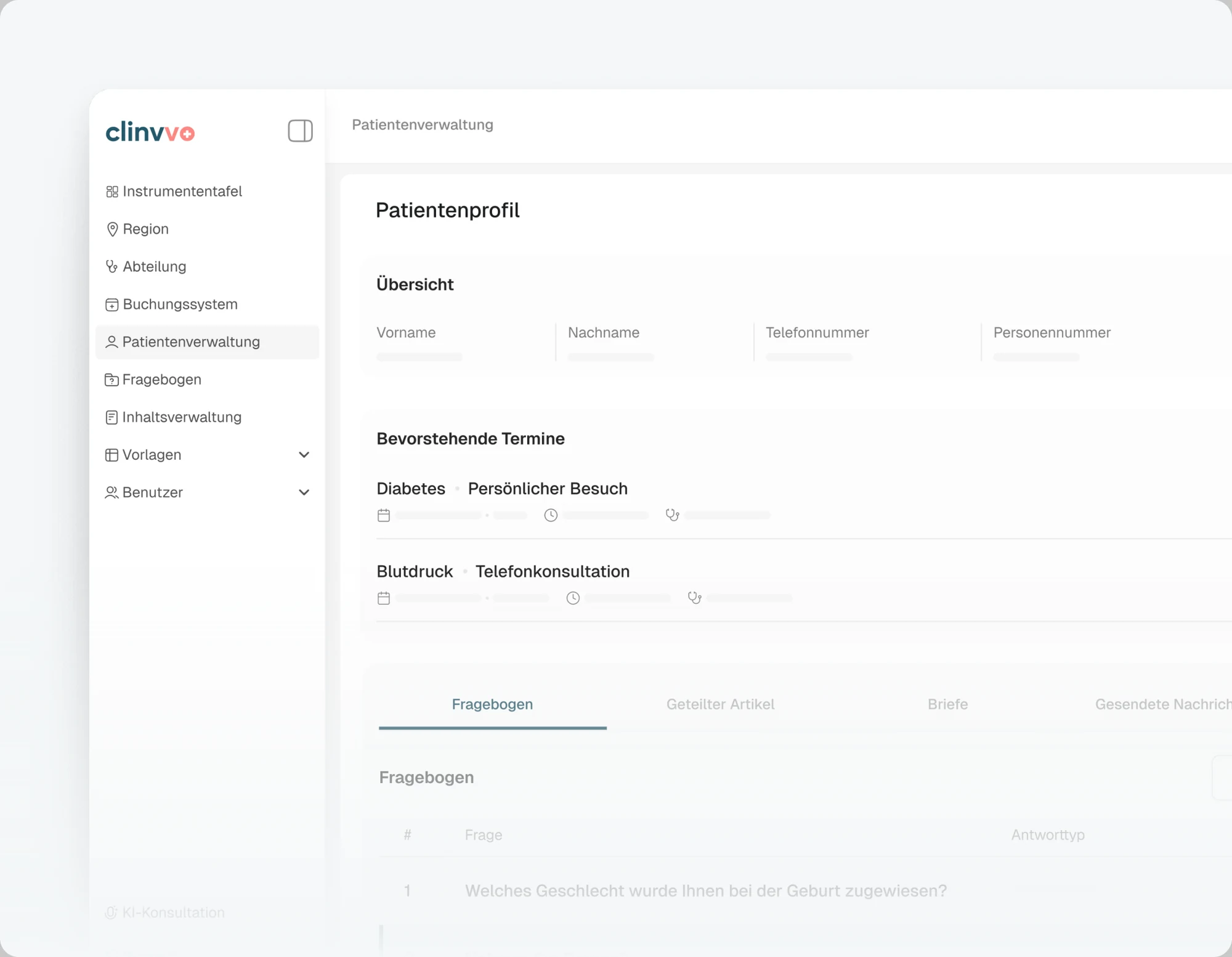Click the Nachname field label

[604, 333]
